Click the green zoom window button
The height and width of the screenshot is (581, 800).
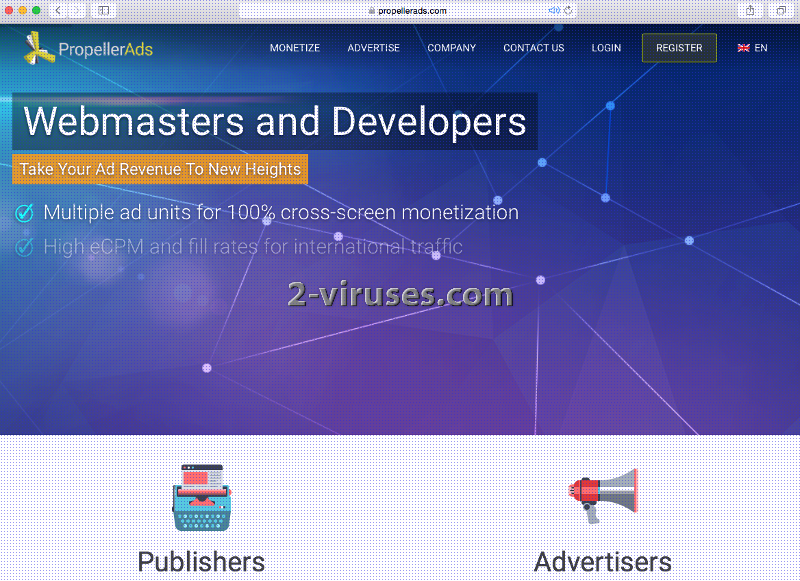click(36, 10)
